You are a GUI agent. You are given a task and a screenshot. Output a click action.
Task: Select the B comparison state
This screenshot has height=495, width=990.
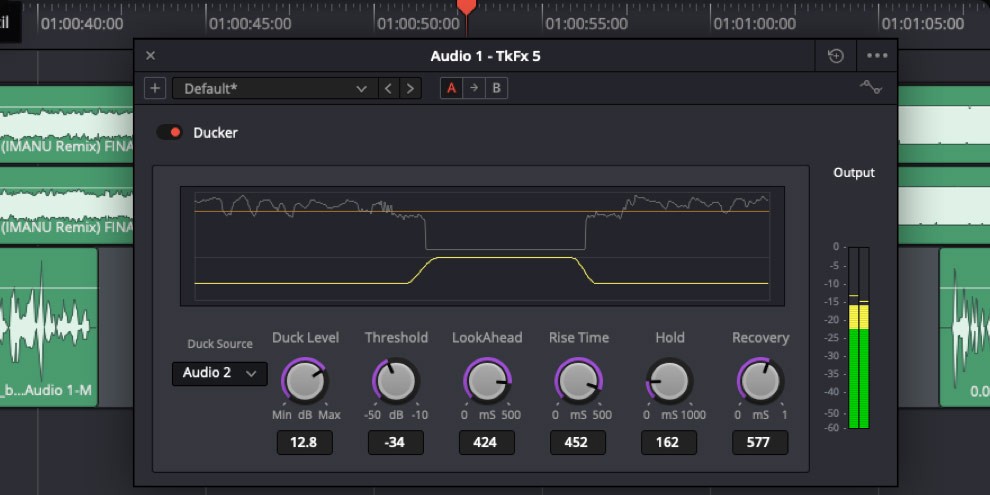pyautogui.click(x=496, y=88)
